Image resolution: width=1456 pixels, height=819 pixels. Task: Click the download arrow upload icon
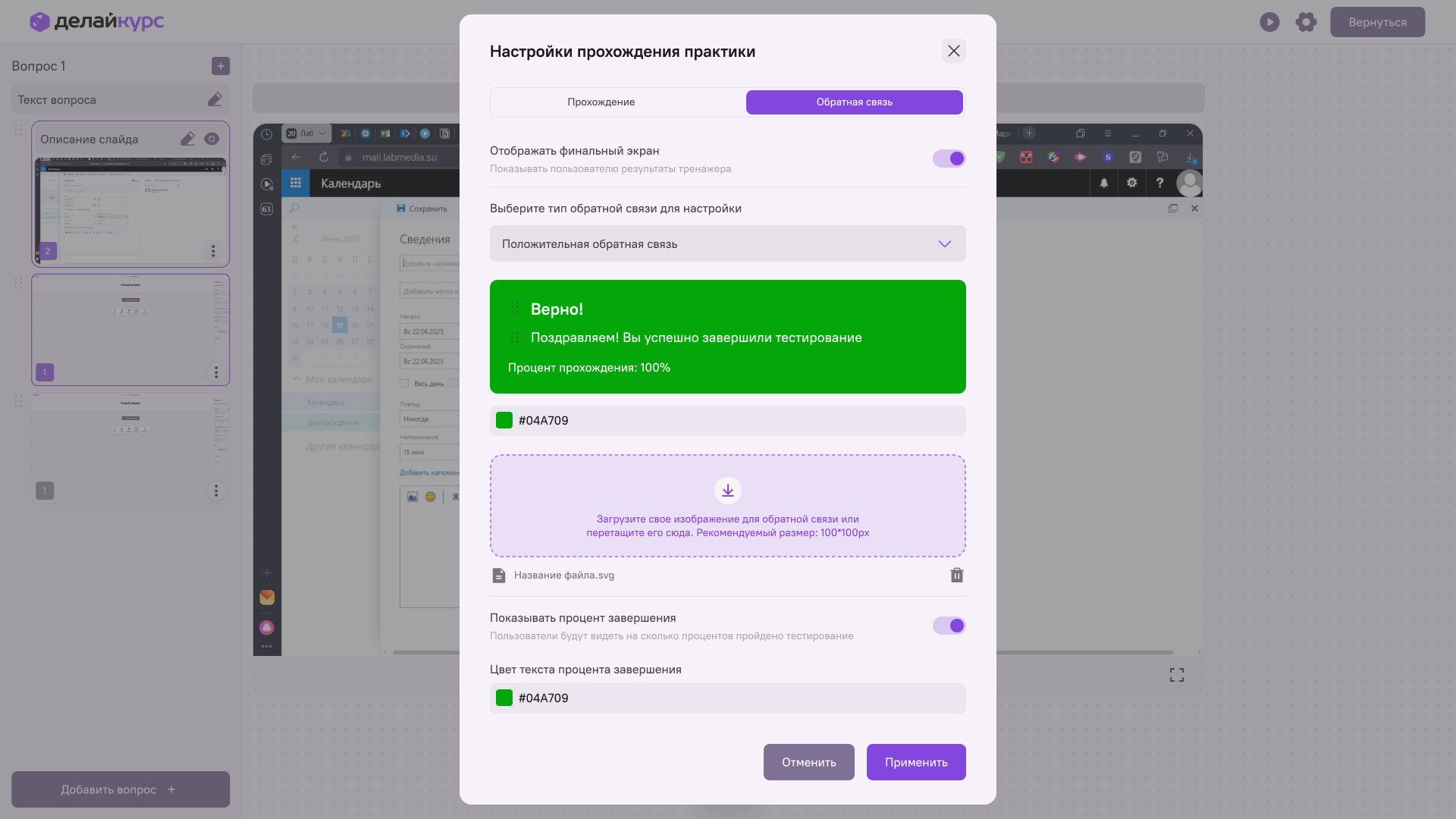click(x=727, y=491)
